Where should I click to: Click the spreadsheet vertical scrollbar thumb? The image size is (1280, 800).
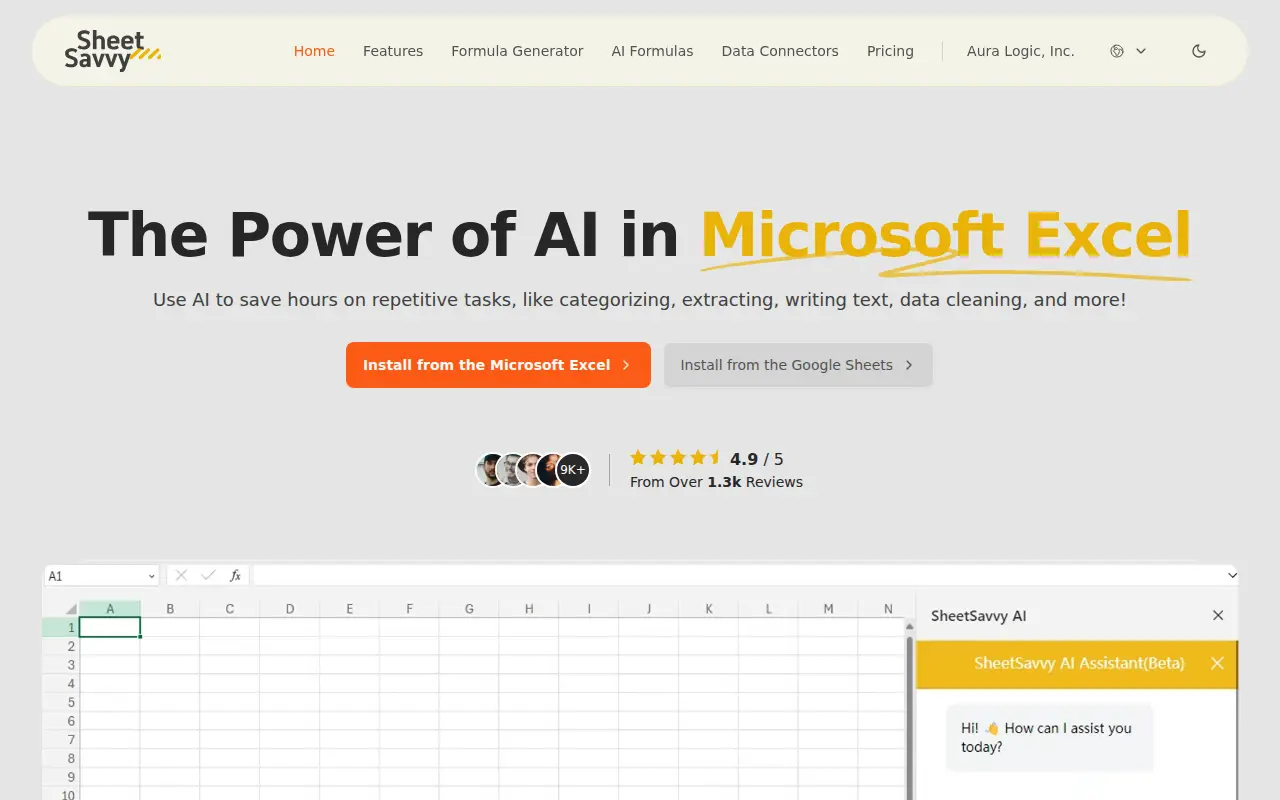pos(909,718)
